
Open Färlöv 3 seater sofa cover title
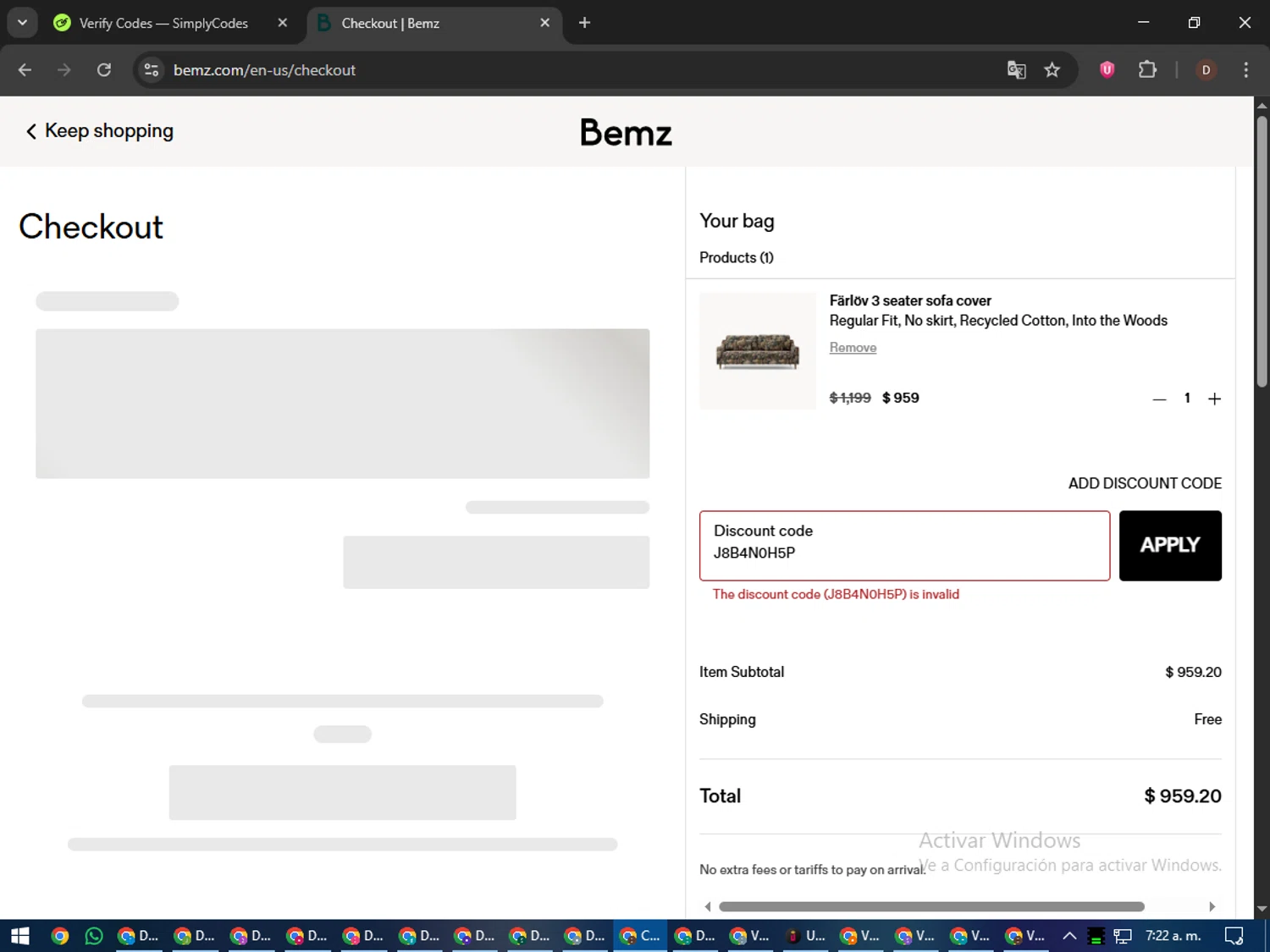point(910,300)
